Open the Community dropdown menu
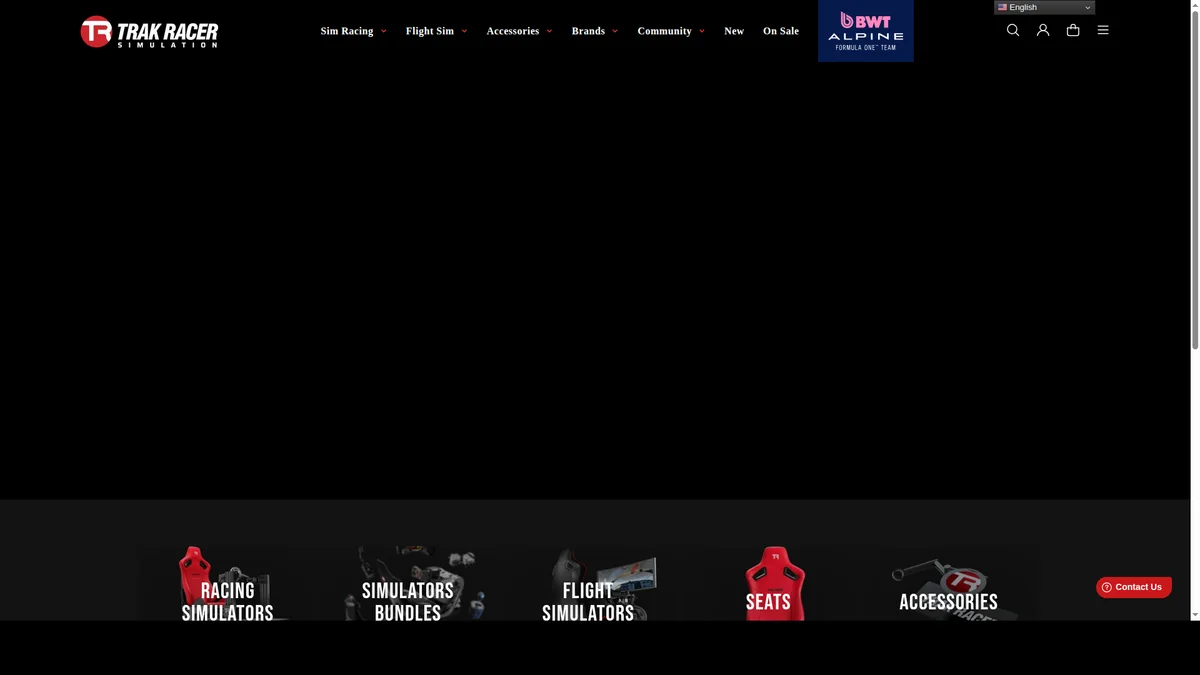 click(670, 31)
